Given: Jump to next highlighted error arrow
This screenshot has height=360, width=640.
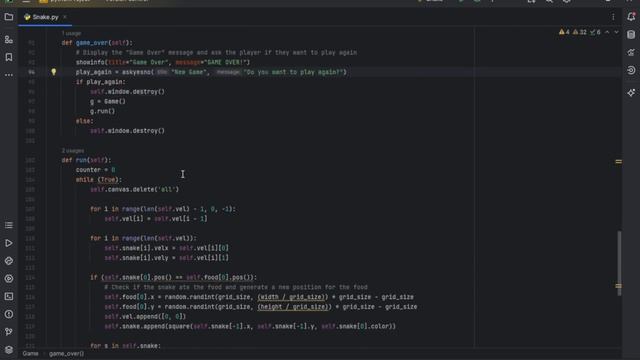Looking at the screenshot, I should point(616,32).
